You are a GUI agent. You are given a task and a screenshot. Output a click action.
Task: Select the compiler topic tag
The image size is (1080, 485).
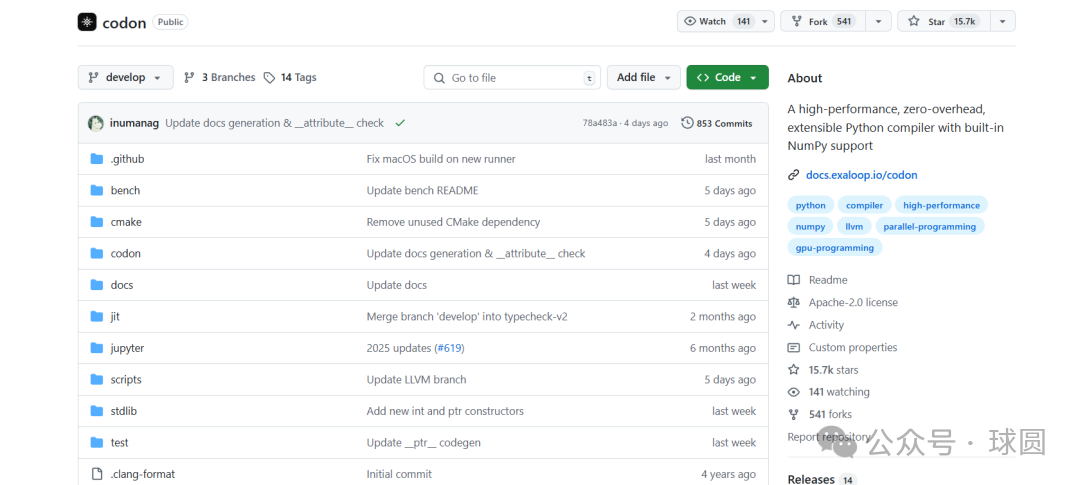pos(864,205)
